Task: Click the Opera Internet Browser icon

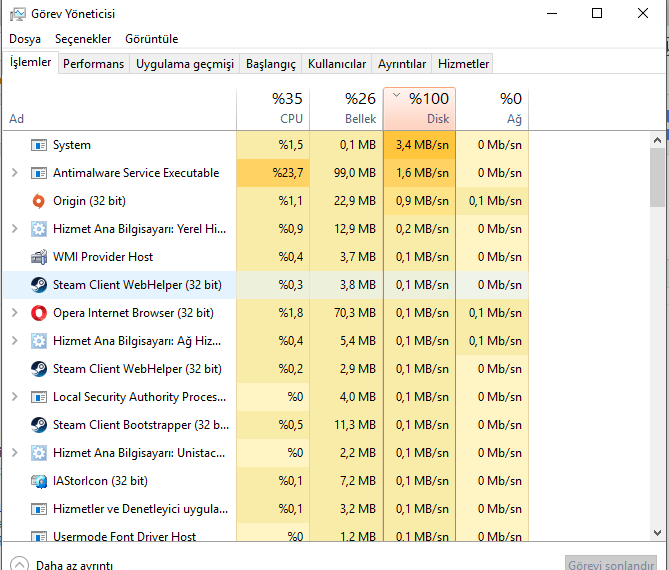Action: click(39, 313)
